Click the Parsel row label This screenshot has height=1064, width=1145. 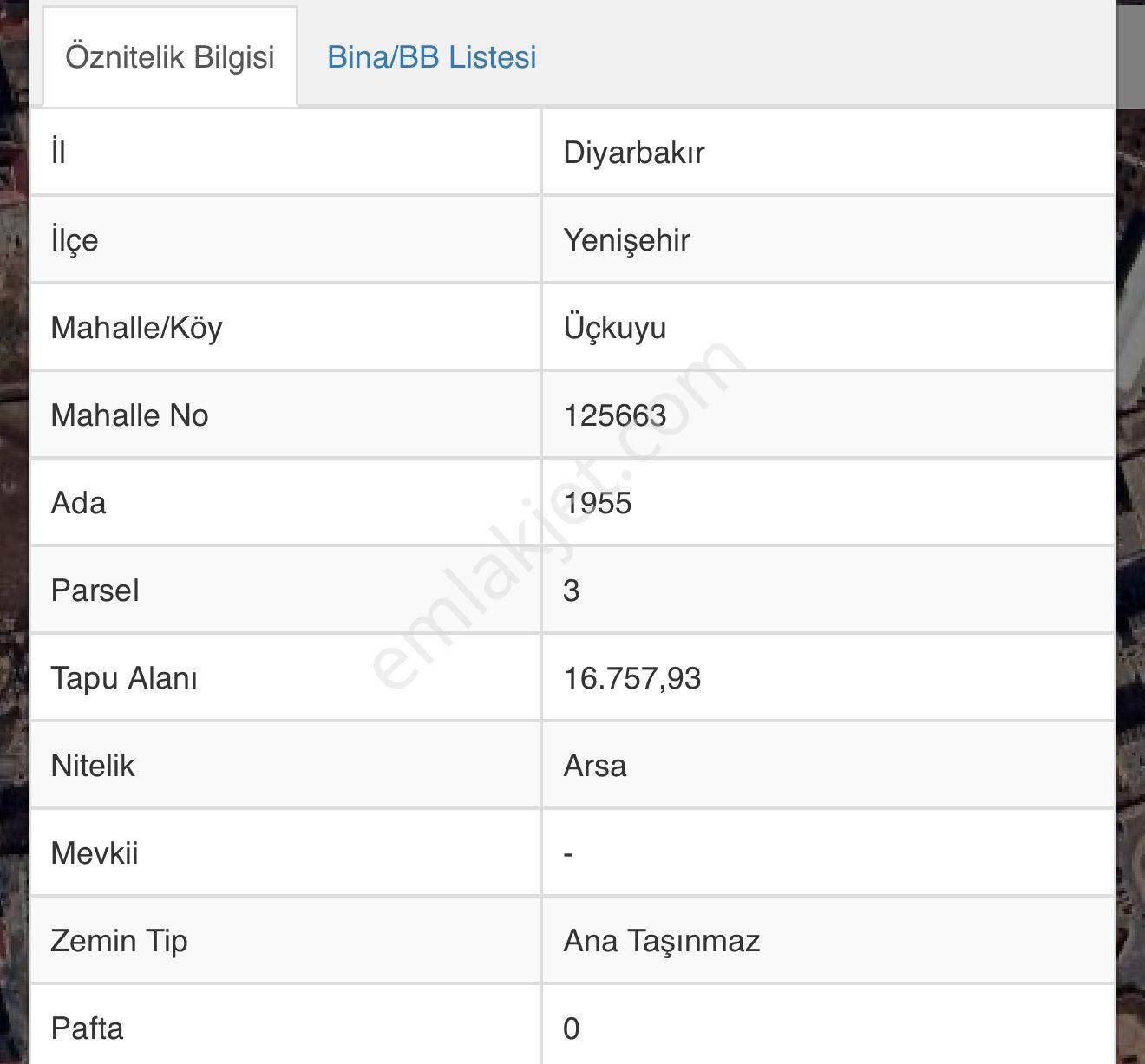(x=95, y=591)
